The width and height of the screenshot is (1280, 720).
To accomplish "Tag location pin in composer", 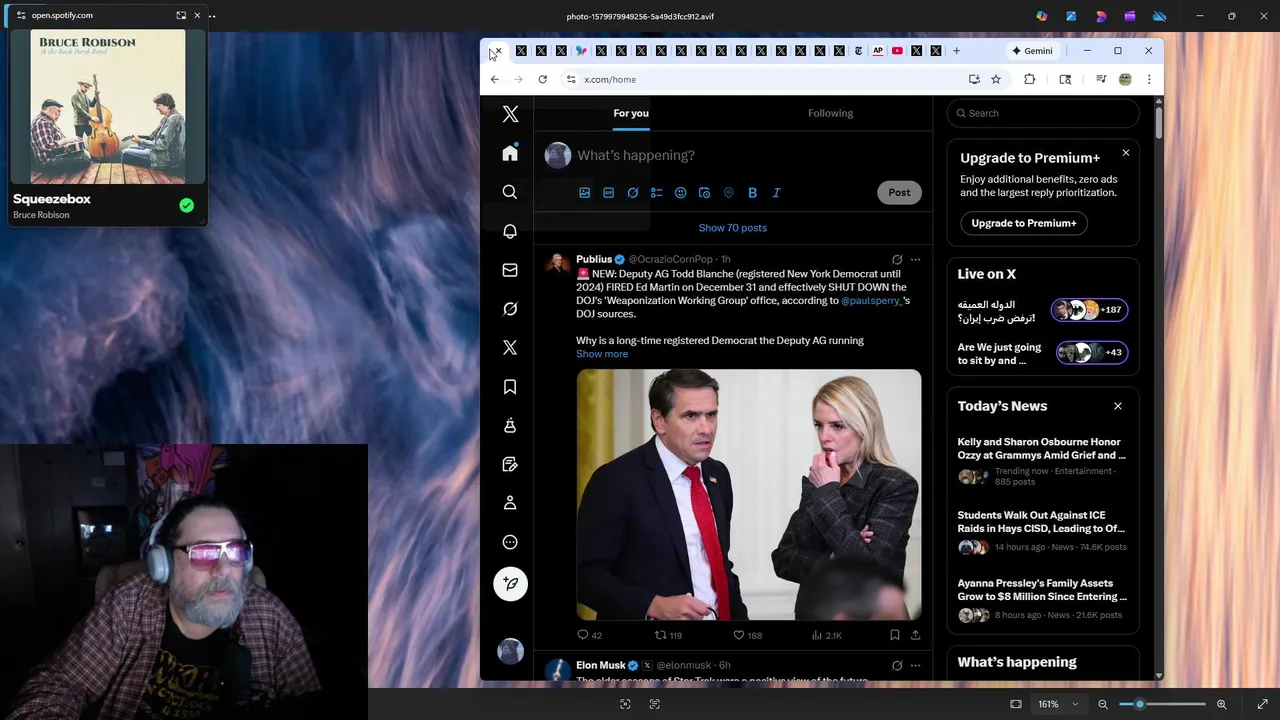I will [x=729, y=193].
